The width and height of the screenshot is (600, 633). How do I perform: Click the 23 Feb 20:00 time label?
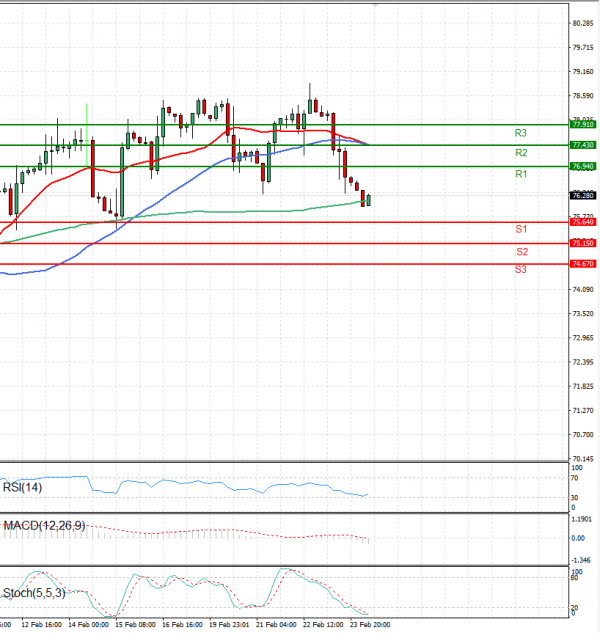click(x=370, y=625)
